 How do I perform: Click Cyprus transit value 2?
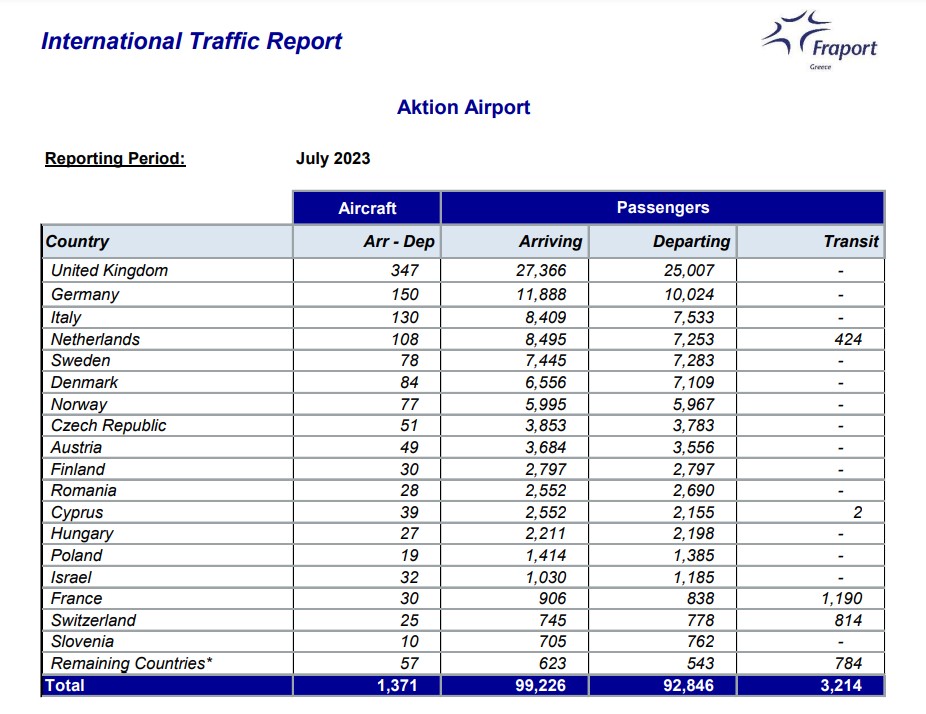[857, 513]
